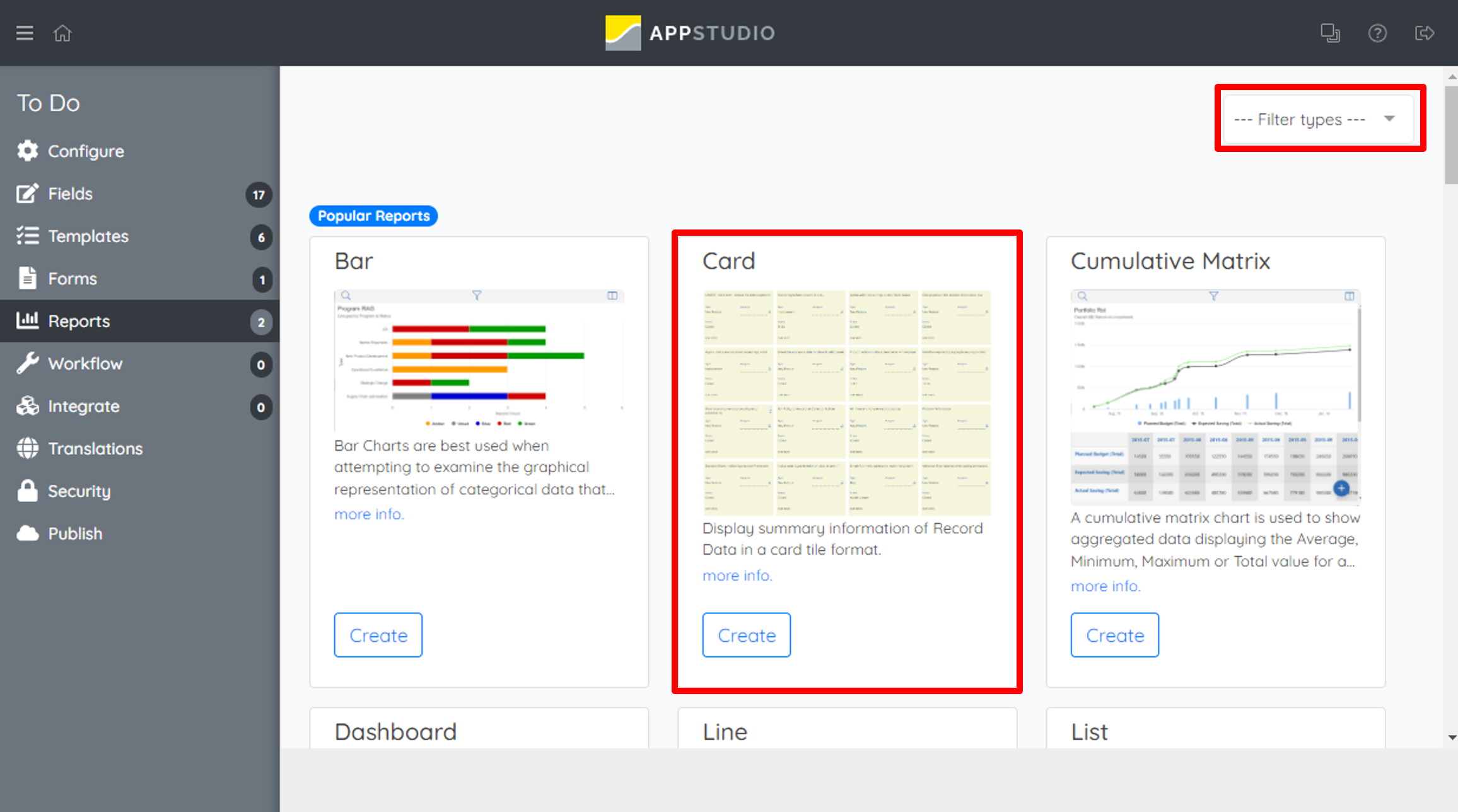Select Fields in the sidebar
1458x812 pixels.
pyautogui.click(x=71, y=194)
